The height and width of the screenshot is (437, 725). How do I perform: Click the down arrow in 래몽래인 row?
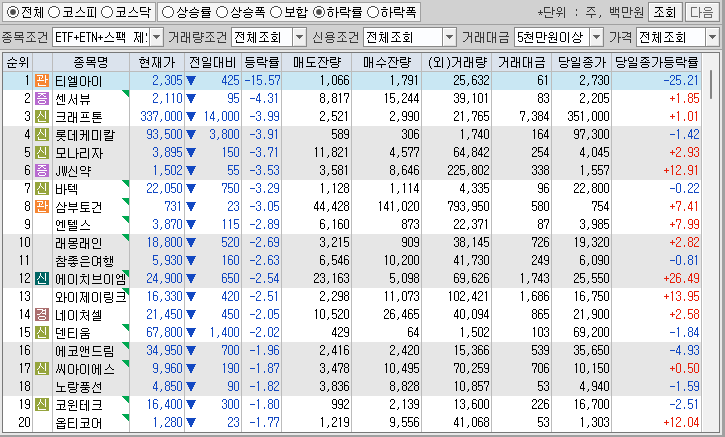pos(191,243)
